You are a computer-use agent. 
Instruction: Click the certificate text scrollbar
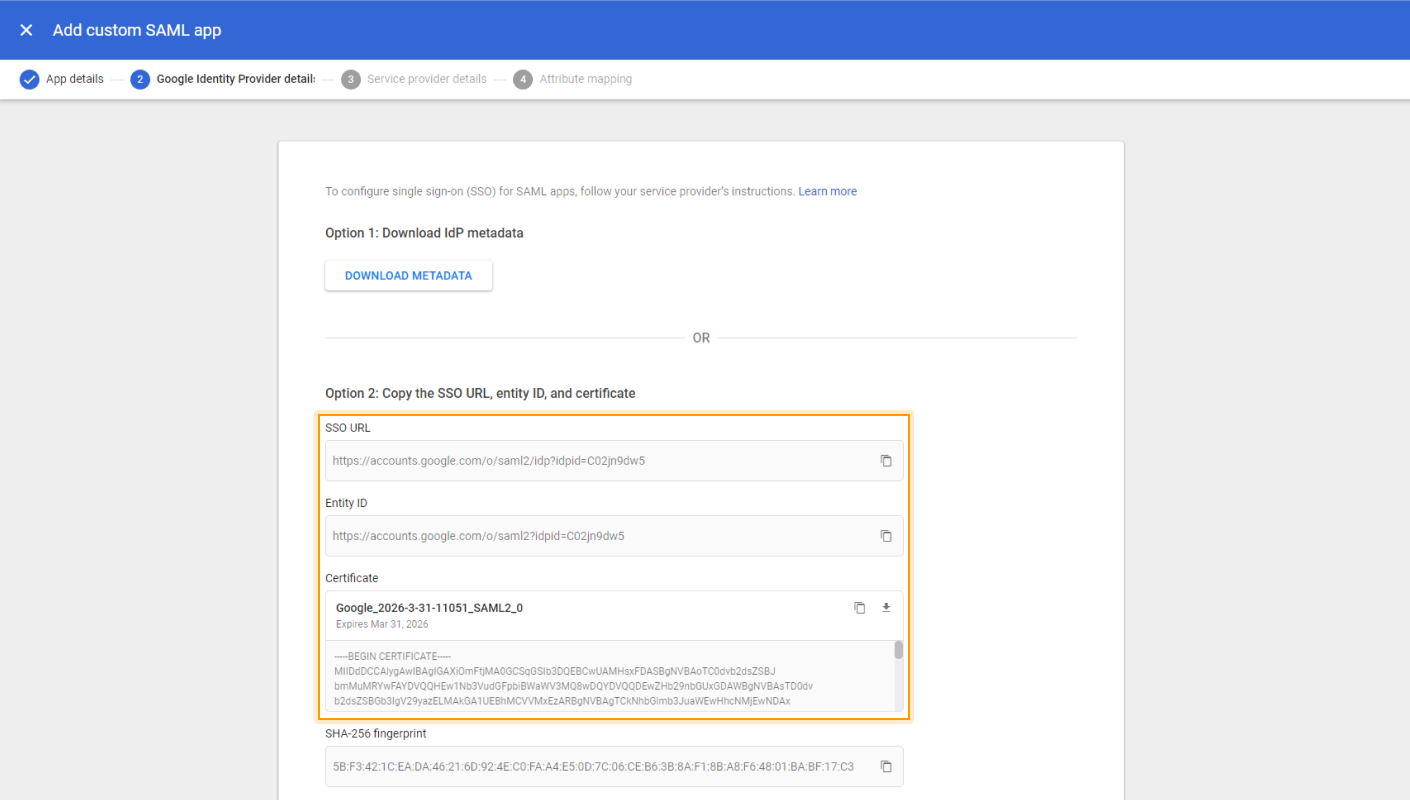pos(898,650)
